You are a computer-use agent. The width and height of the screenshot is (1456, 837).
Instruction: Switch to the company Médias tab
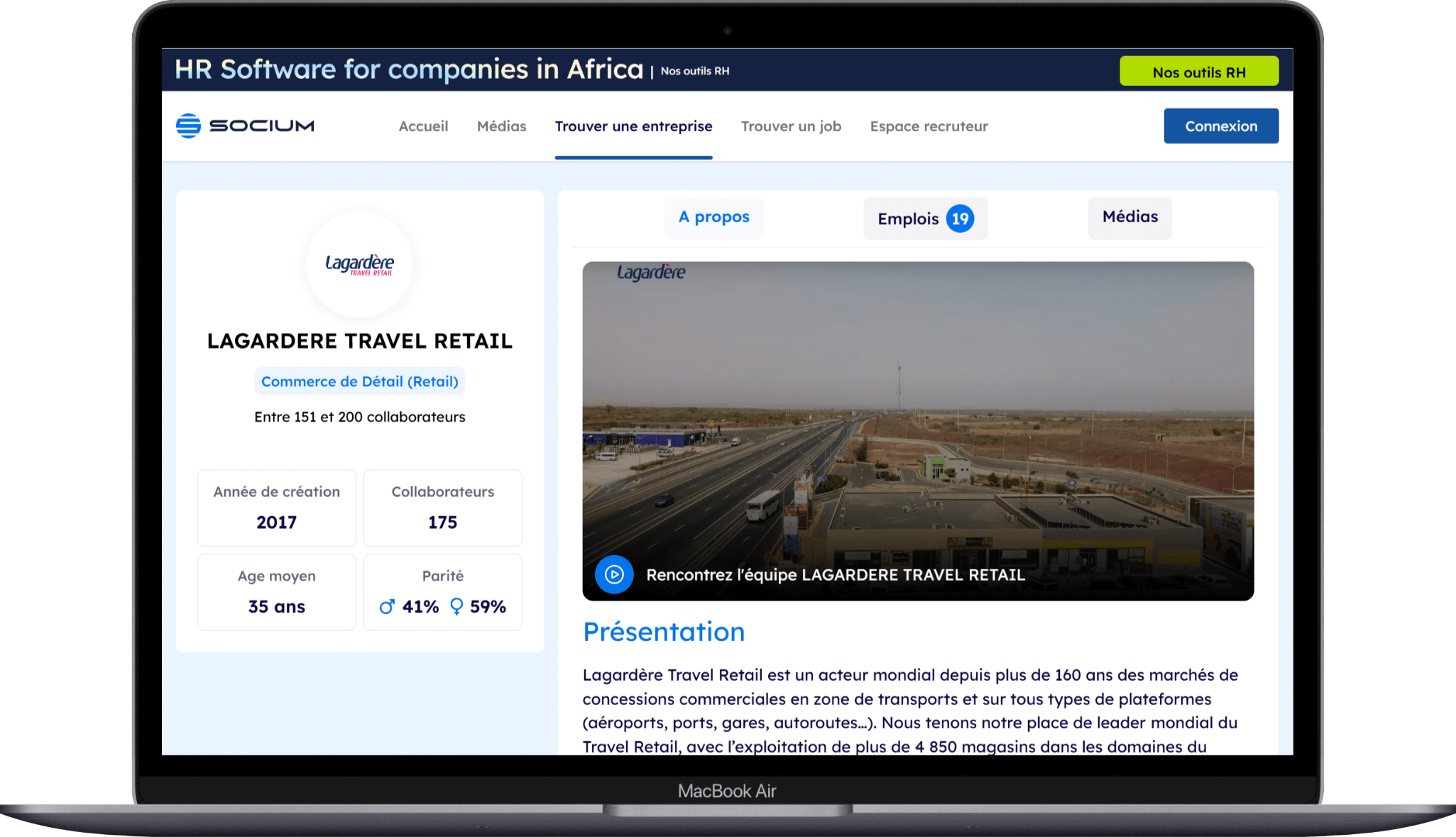pyautogui.click(x=1129, y=217)
